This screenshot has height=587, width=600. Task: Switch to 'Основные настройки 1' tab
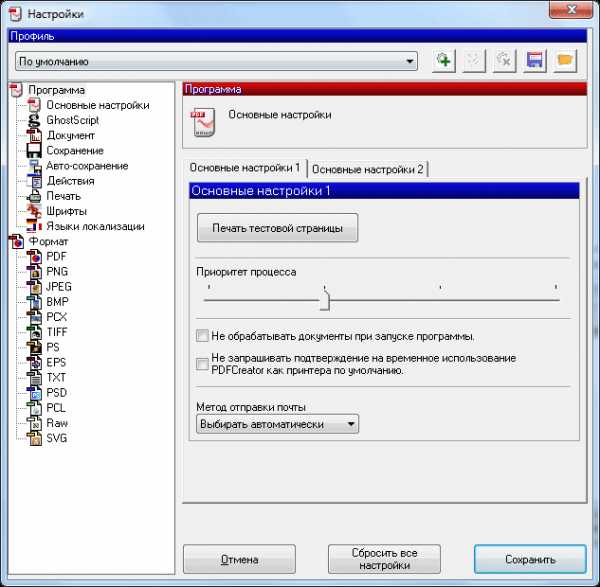click(x=245, y=168)
